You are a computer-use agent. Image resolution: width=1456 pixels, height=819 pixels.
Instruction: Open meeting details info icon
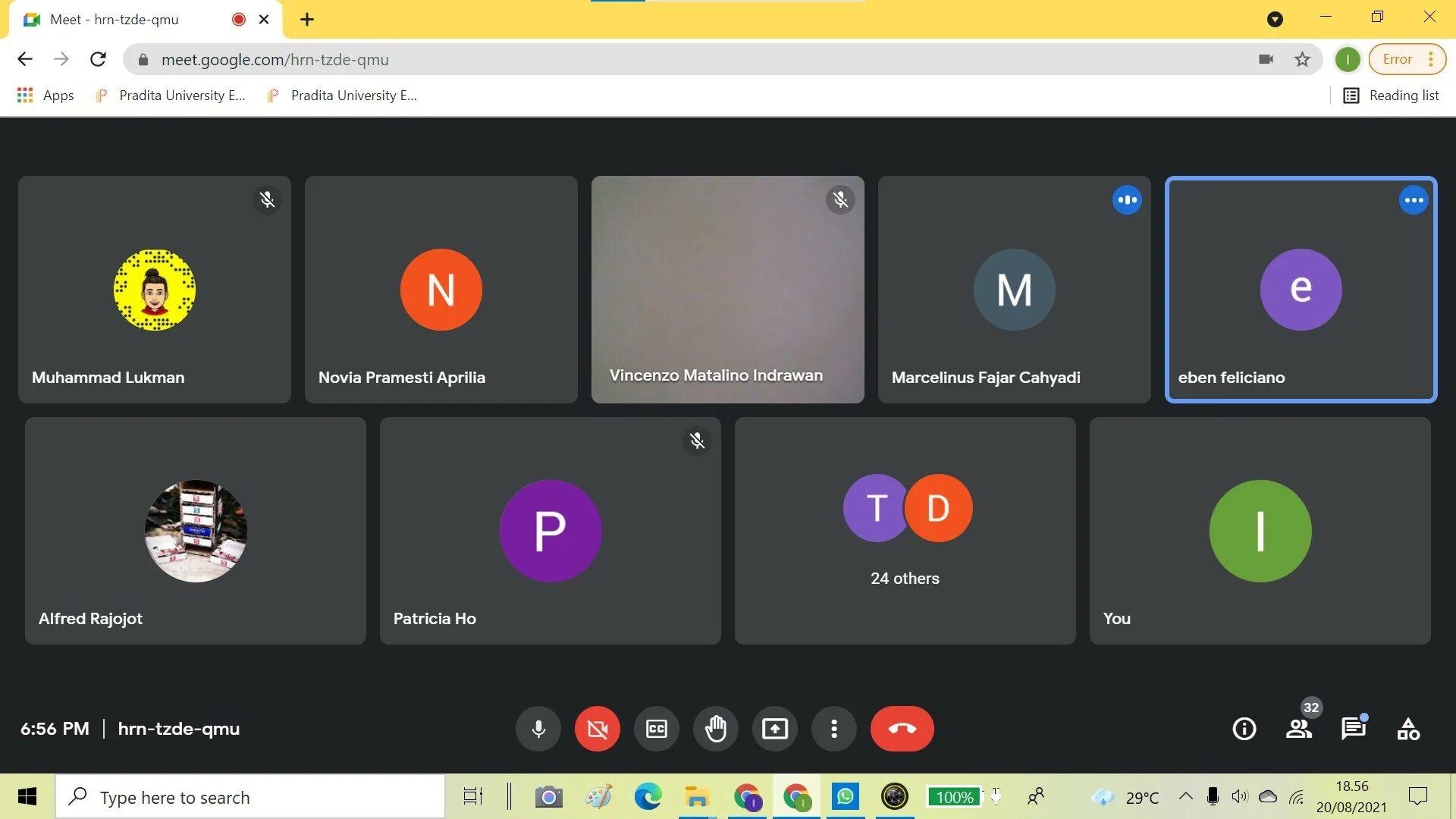[x=1244, y=729]
